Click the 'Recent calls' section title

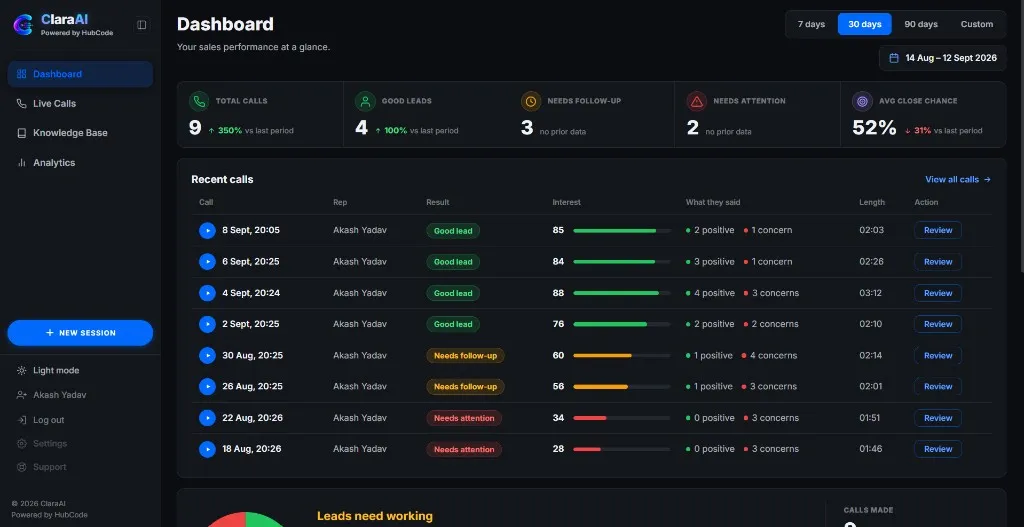(222, 180)
